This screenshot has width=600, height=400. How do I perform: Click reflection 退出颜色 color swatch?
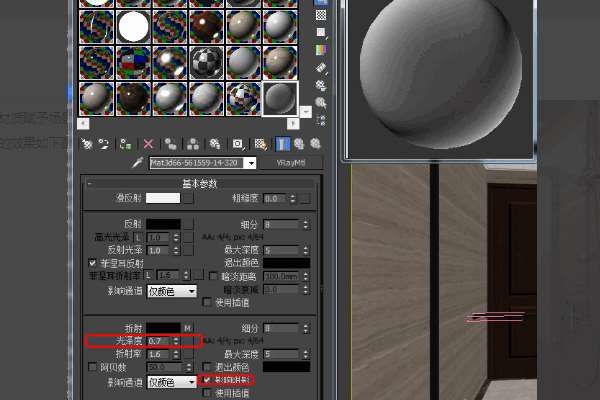pos(286,263)
